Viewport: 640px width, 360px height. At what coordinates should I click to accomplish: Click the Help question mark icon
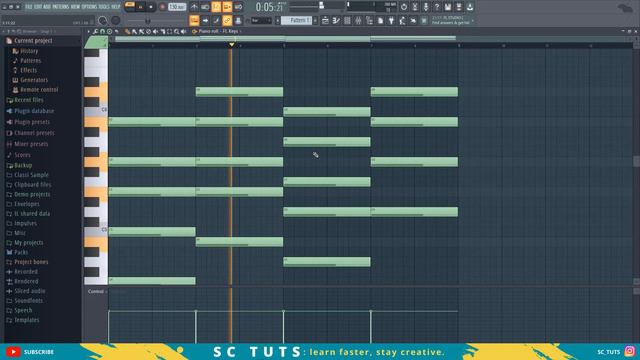pos(437,7)
